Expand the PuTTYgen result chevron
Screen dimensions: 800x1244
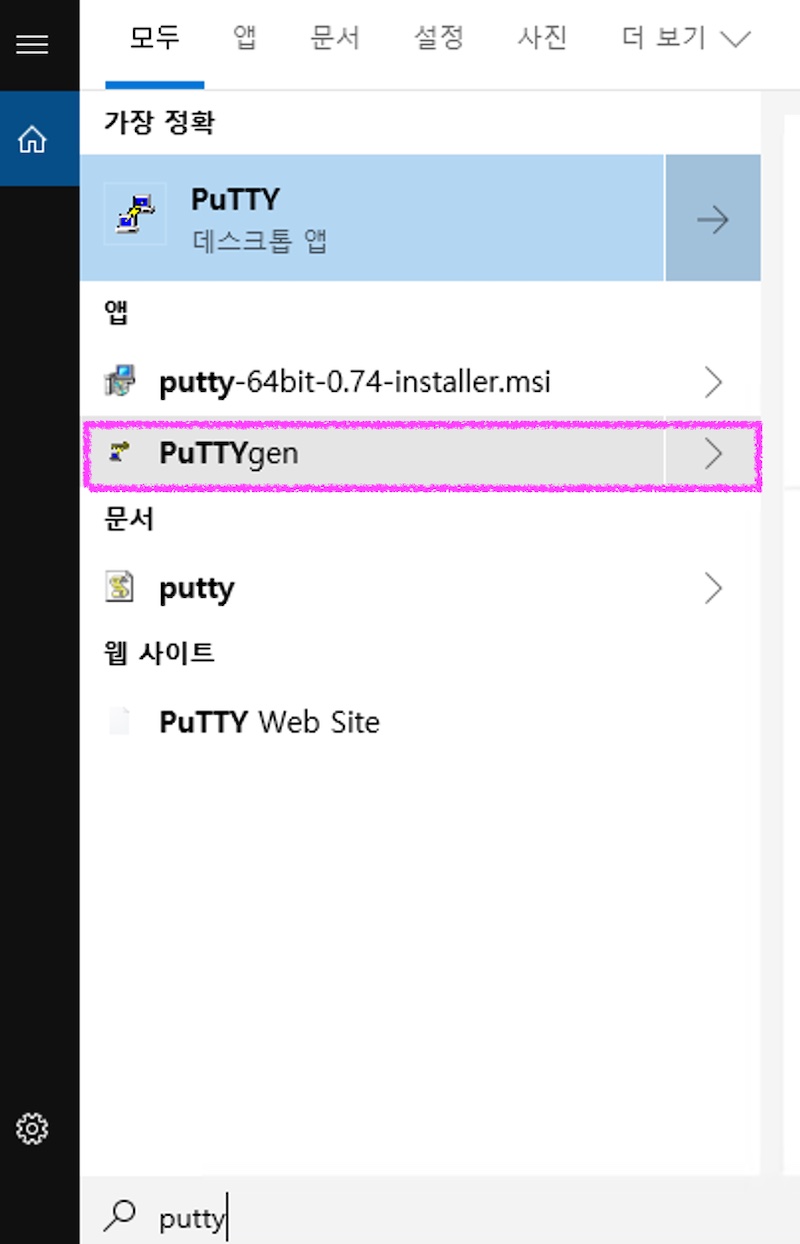click(713, 454)
